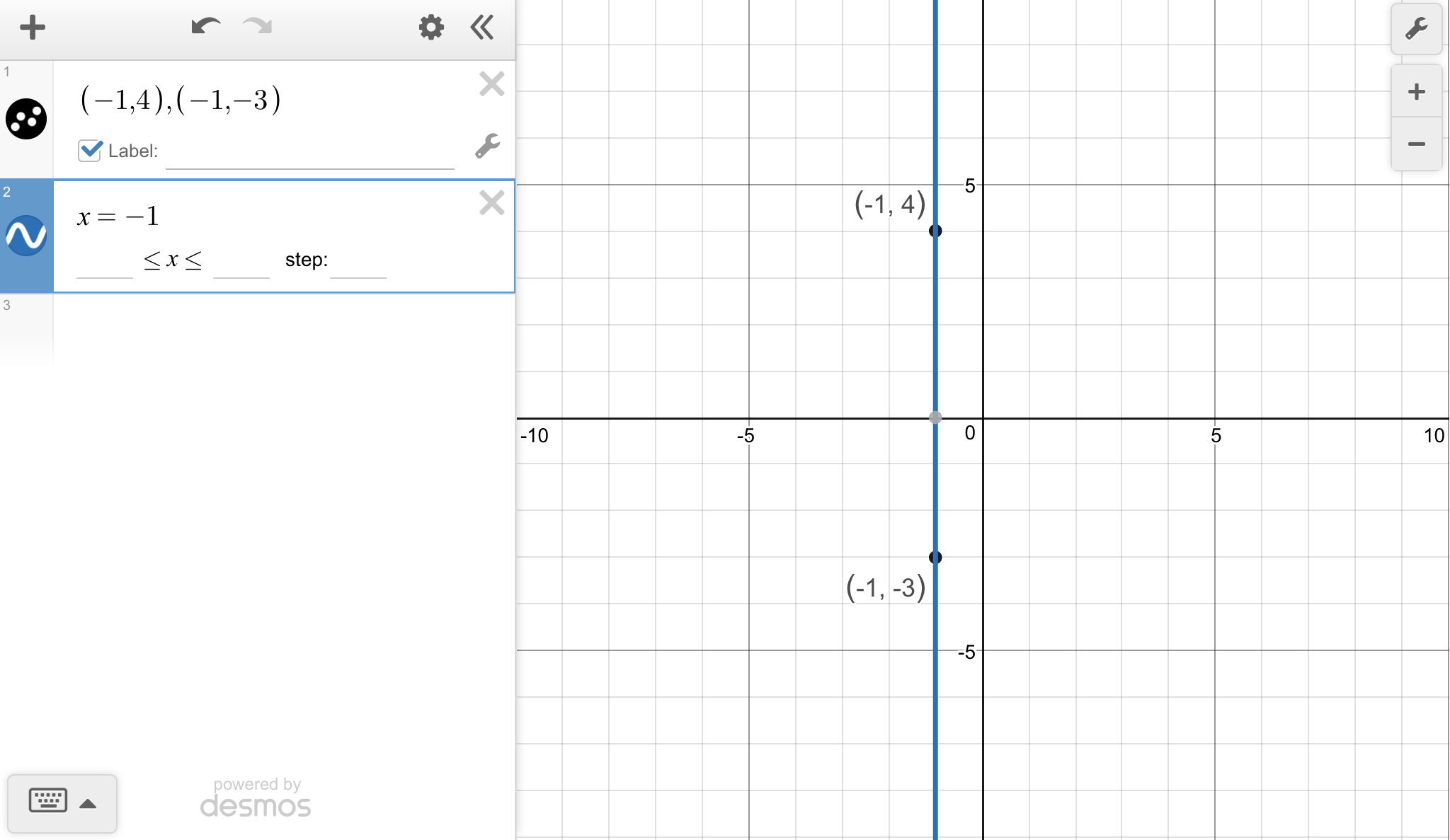Collapse the expression list panel
This screenshot has height=840, width=1450.
pos(482,28)
